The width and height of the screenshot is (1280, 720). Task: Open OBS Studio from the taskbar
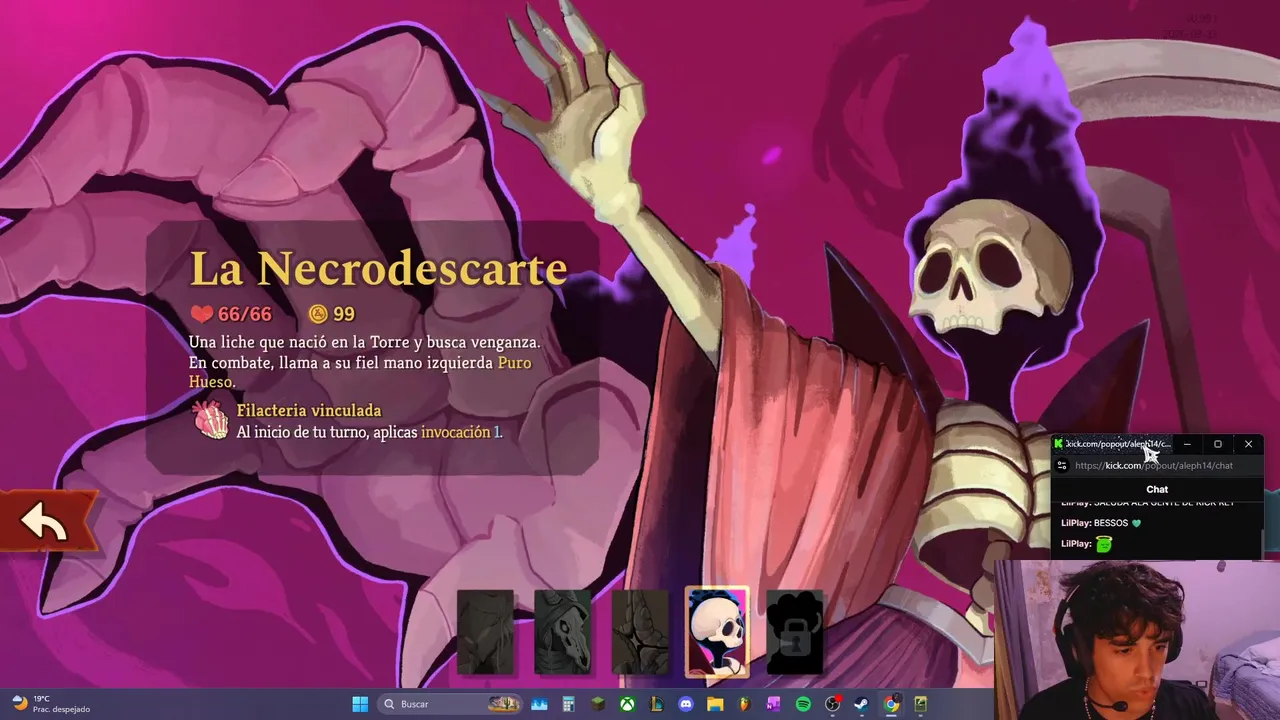coord(832,704)
